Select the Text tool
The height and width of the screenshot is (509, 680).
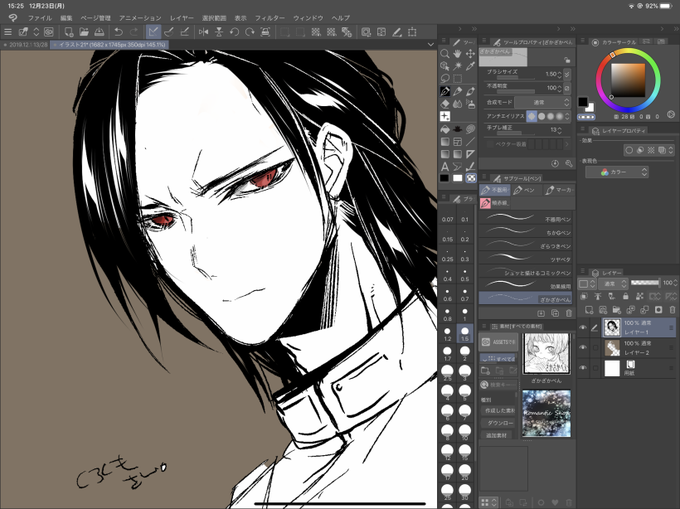(445, 166)
